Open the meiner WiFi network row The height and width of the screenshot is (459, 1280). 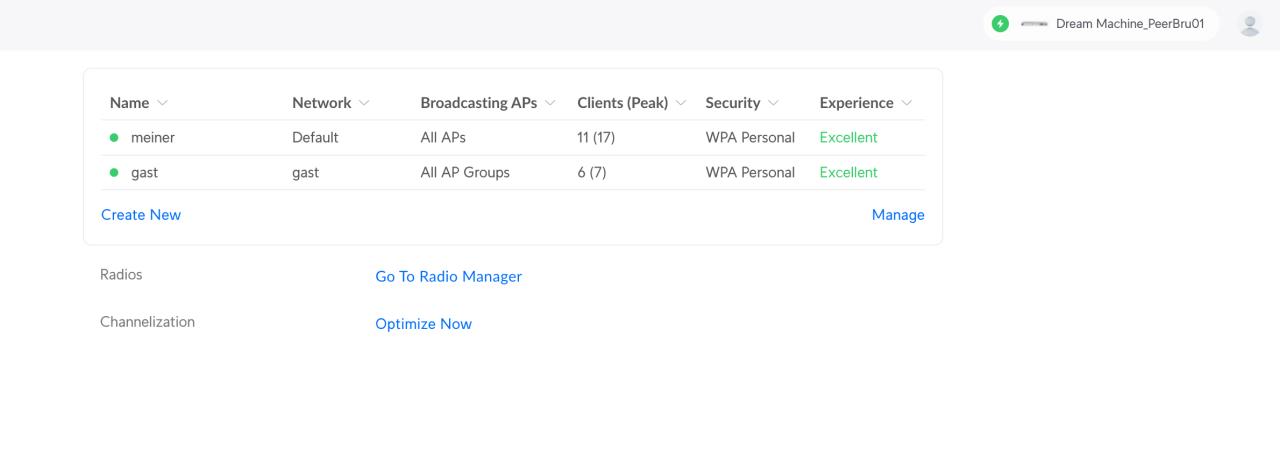513,137
